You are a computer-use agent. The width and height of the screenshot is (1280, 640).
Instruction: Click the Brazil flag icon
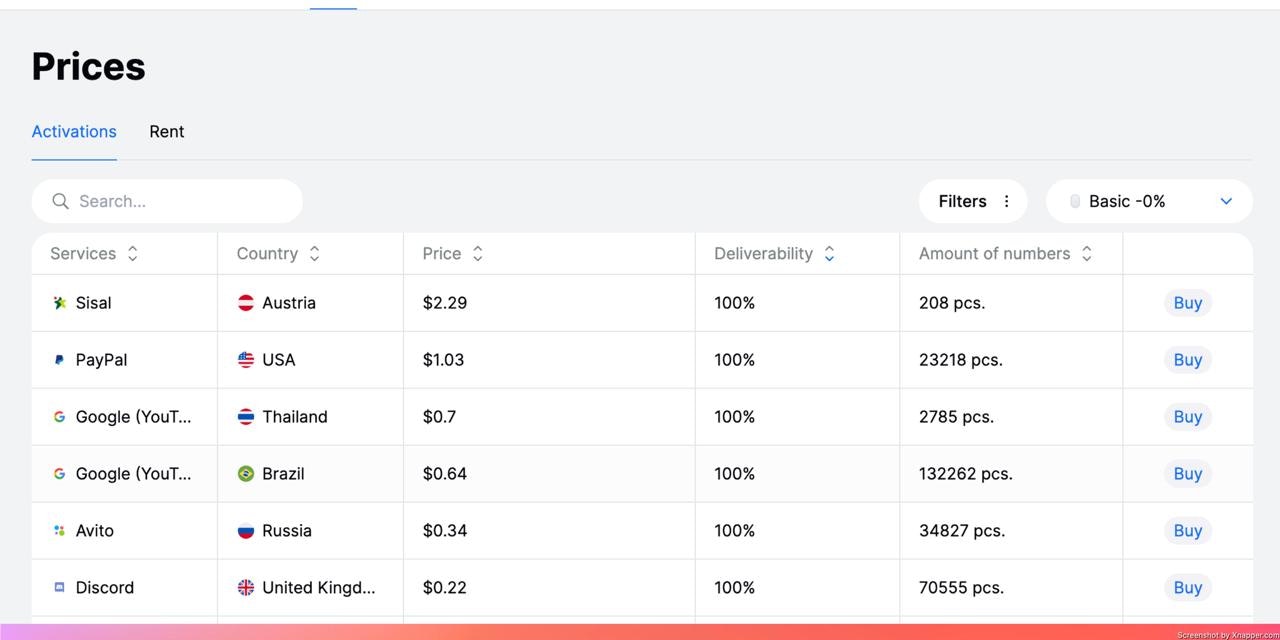tap(246, 474)
